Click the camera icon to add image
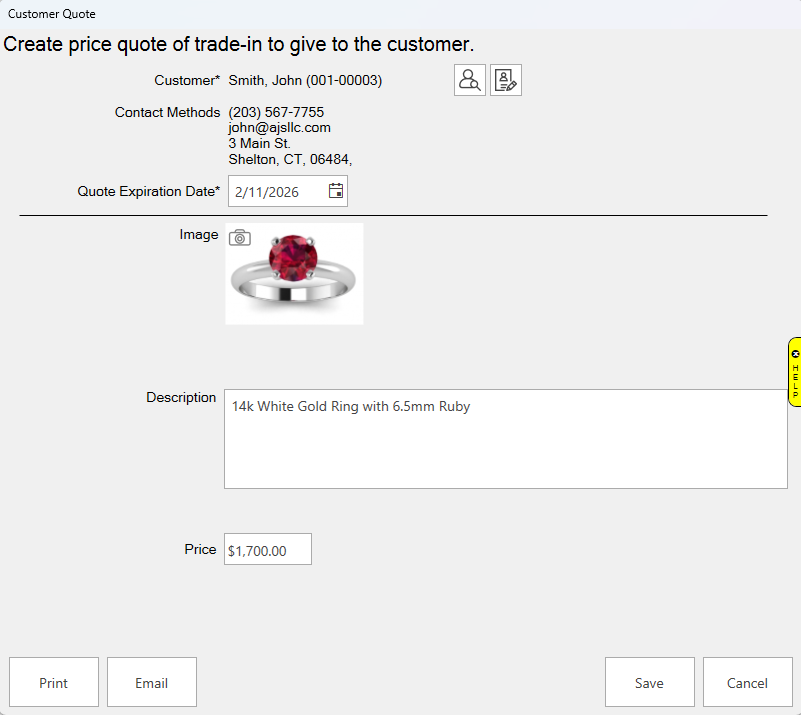 click(239, 237)
